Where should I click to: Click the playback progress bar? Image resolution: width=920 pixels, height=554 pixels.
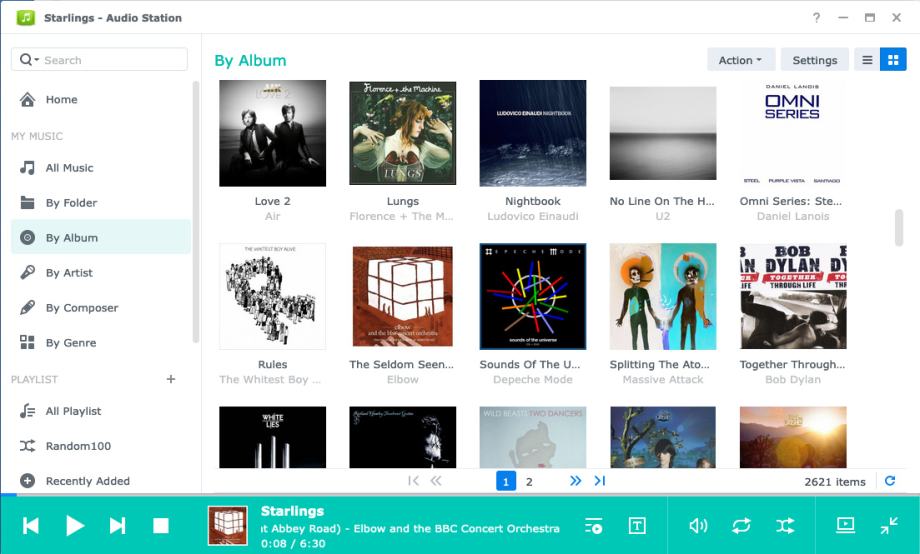[x=460, y=495]
